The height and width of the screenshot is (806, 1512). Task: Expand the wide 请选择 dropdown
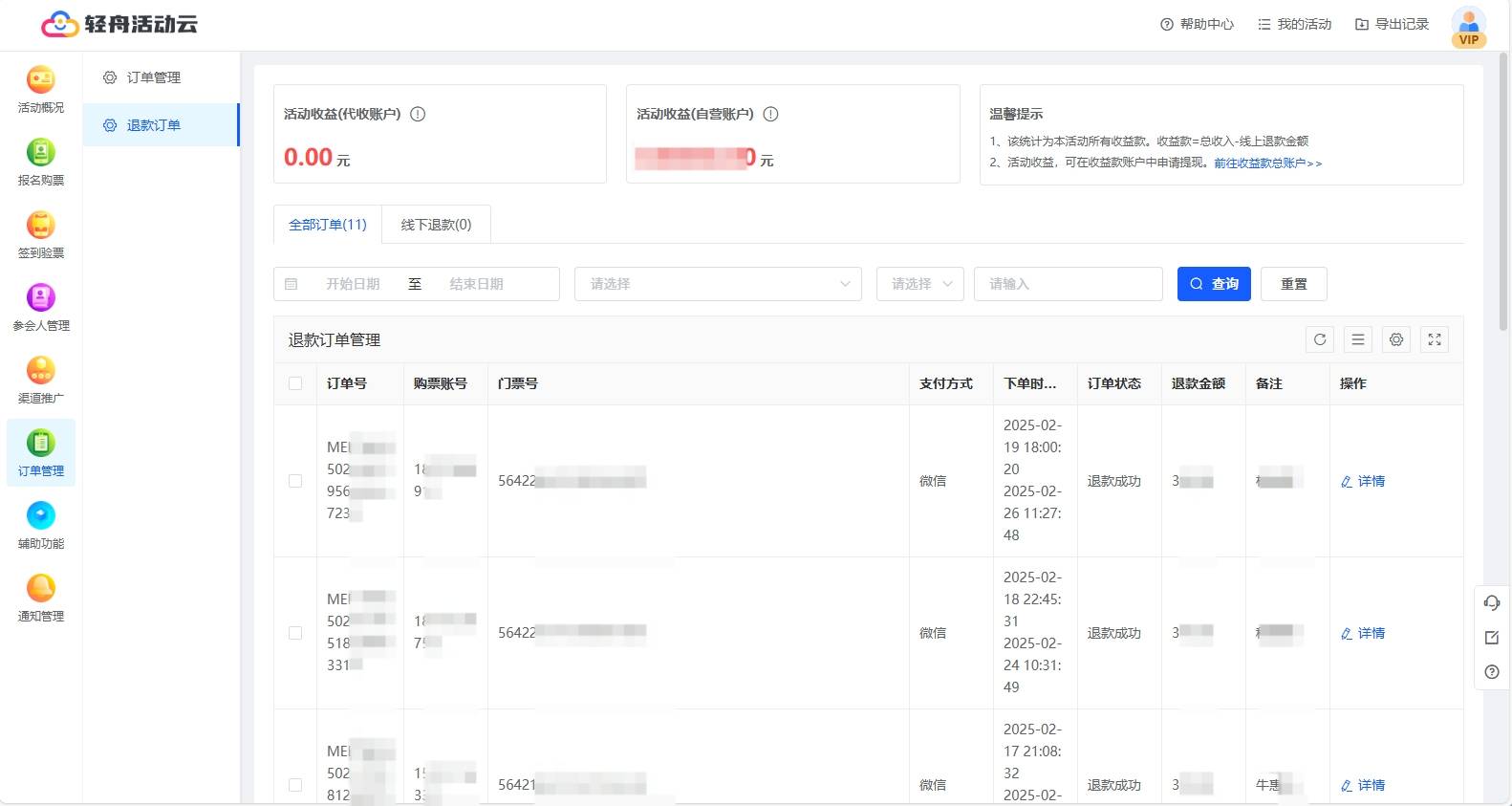(718, 284)
